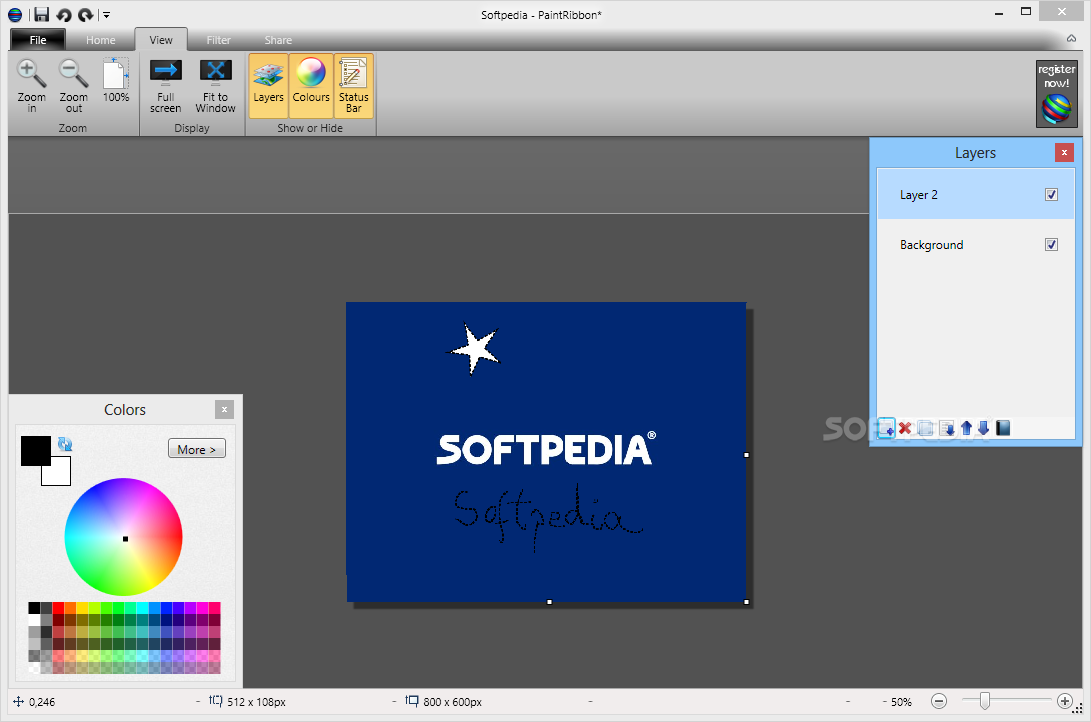Click the 0,246 cursor position readout

point(42,702)
